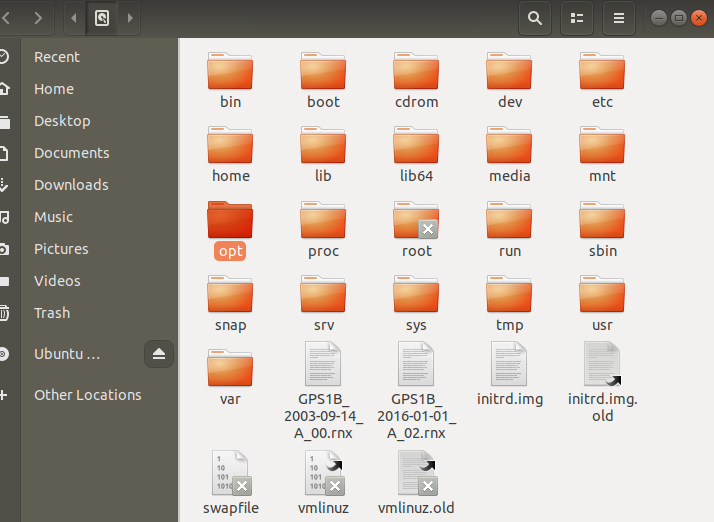Select the initrd.img file
The height and width of the screenshot is (522, 714).
click(x=510, y=374)
